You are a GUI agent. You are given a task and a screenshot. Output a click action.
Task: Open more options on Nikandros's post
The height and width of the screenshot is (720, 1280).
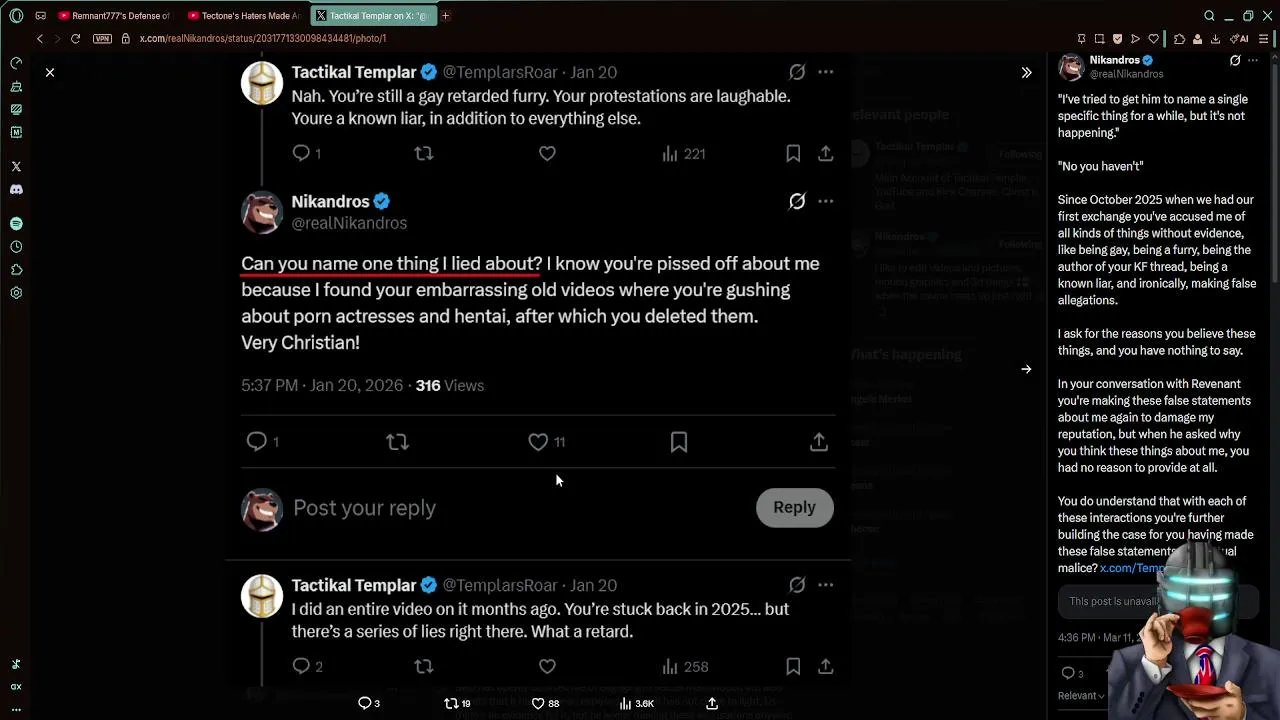click(825, 201)
